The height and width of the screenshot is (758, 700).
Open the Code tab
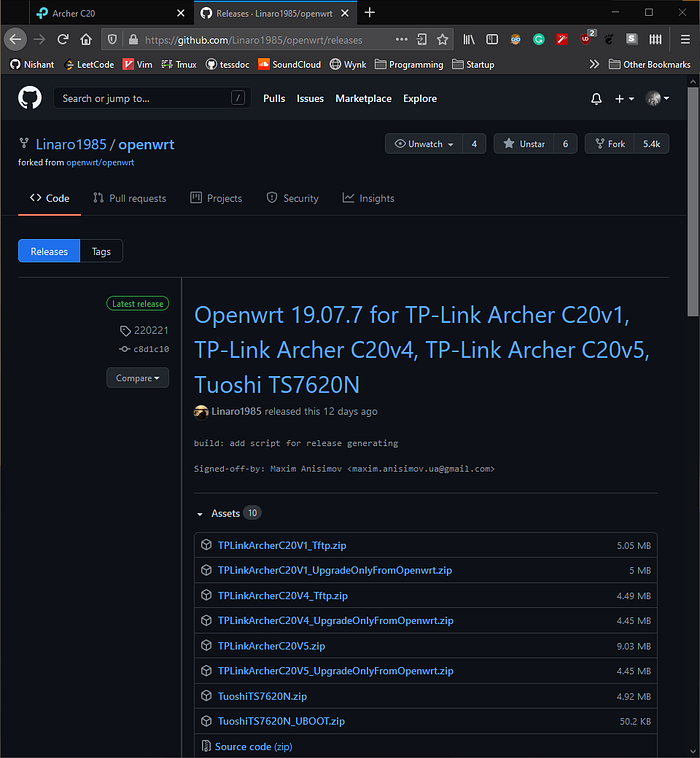pyautogui.click(x=50, y=198)
